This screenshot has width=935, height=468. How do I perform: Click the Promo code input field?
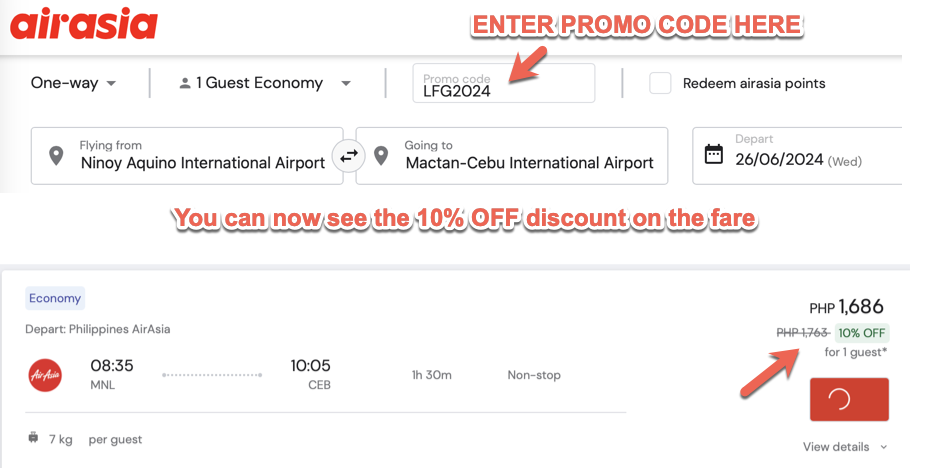pyautogui.click(x=504, y=84)
